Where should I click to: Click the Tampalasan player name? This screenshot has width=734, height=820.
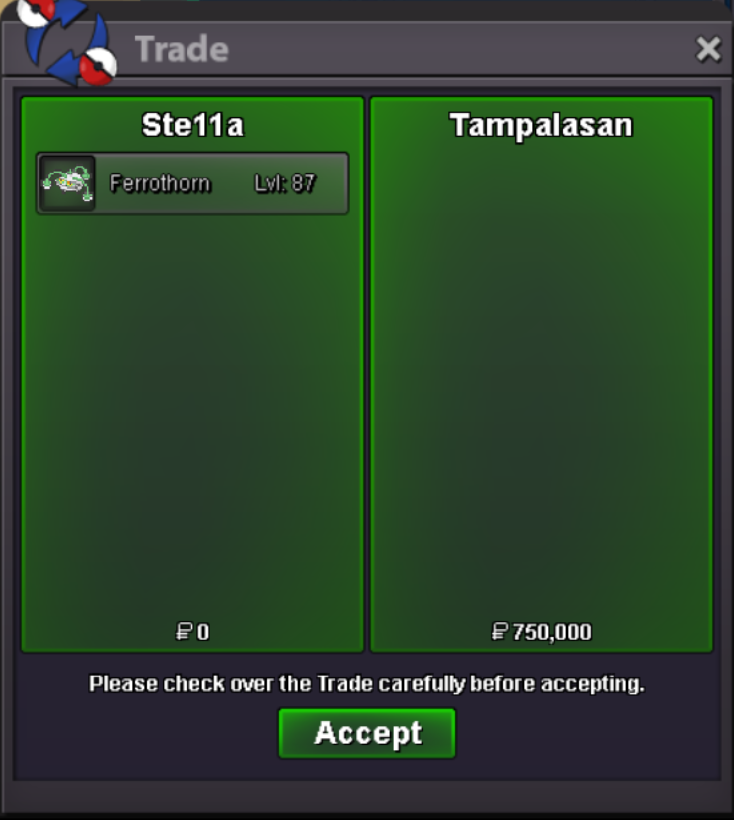pos(541,126)
